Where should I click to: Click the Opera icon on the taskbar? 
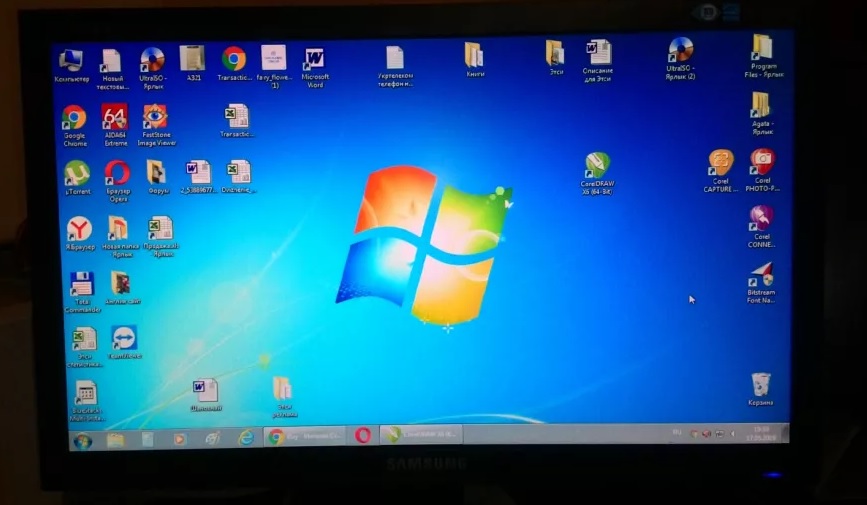(363, 436)
